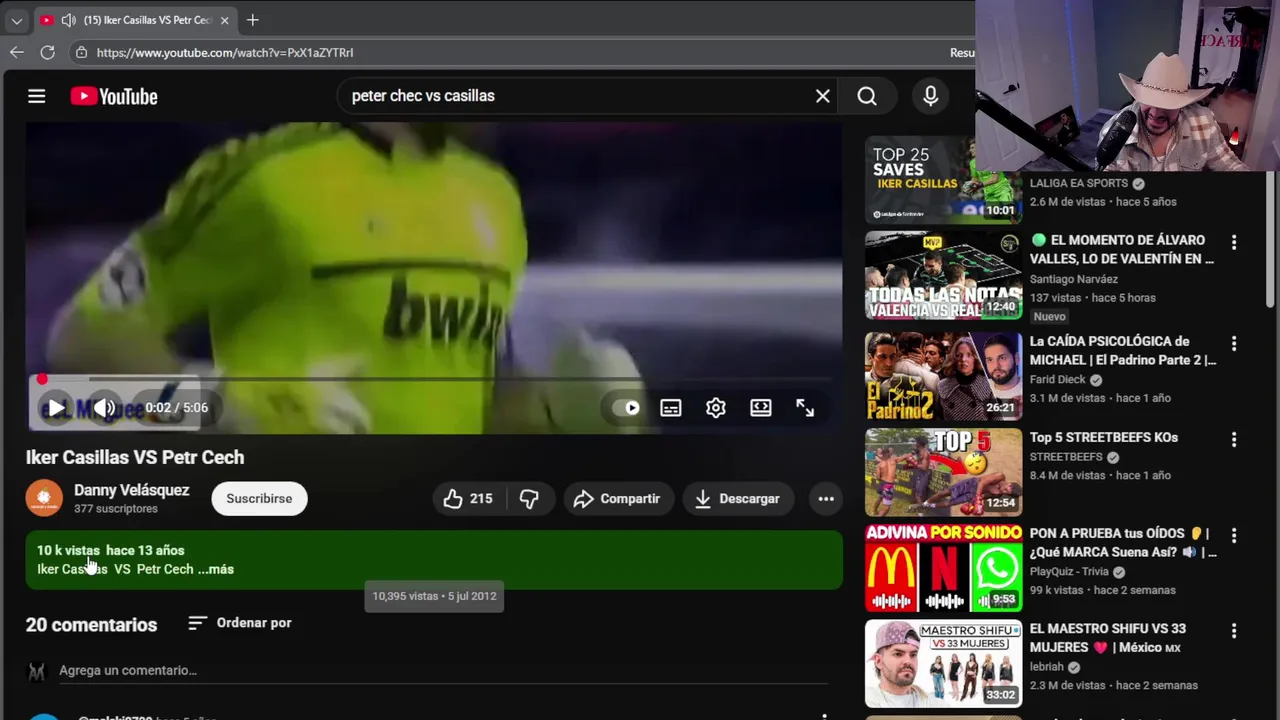Open Danny Velásquez channel name link
The width and height of the screenshot is (1280, 720).
click(x=131, y=489)
